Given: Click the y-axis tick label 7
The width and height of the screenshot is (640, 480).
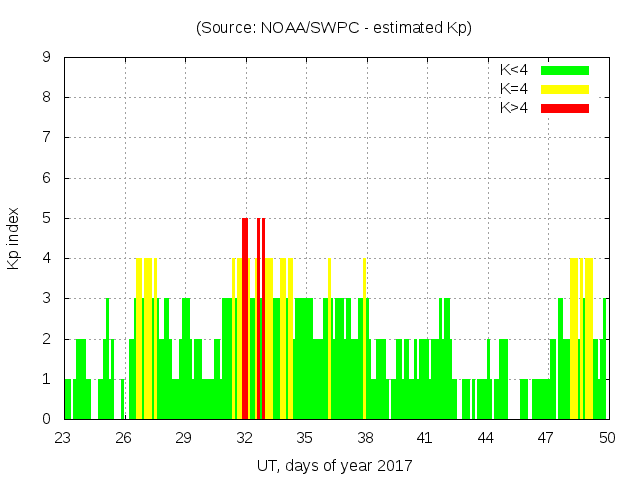Looking at the screenshot, I should click(47, 138).
